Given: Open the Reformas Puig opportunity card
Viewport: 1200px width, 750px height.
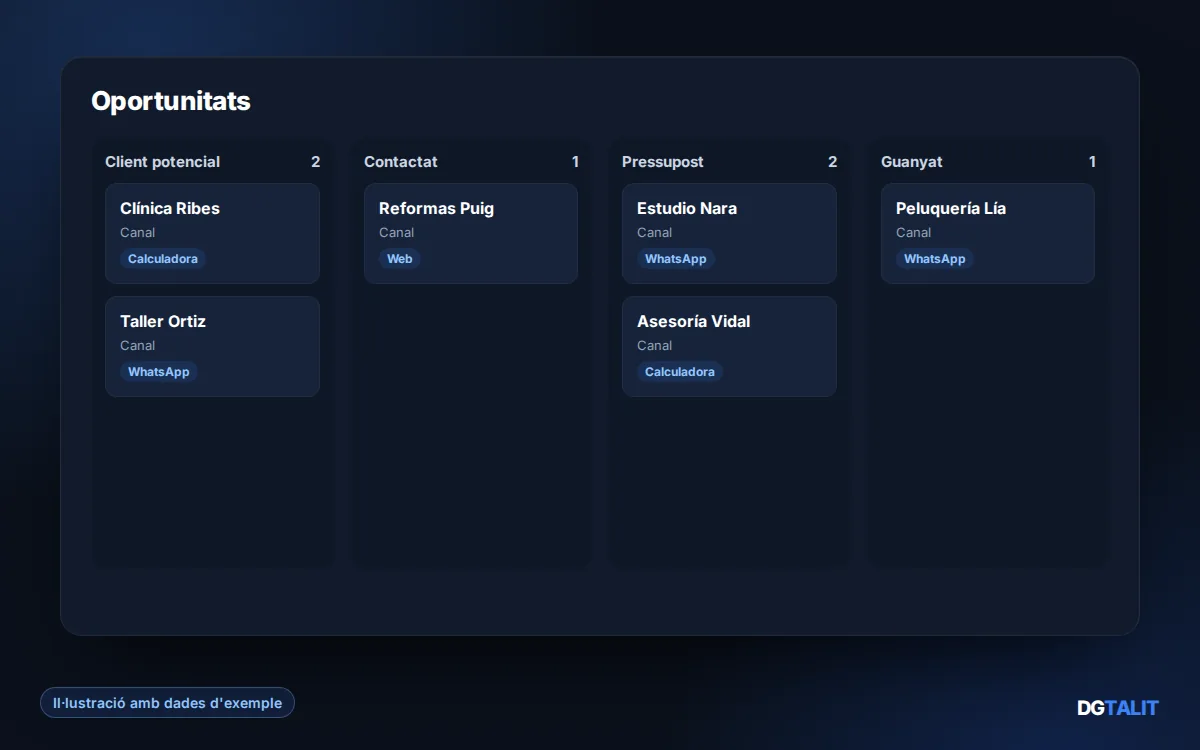Looking at the screenshot, I should [471, 233].
